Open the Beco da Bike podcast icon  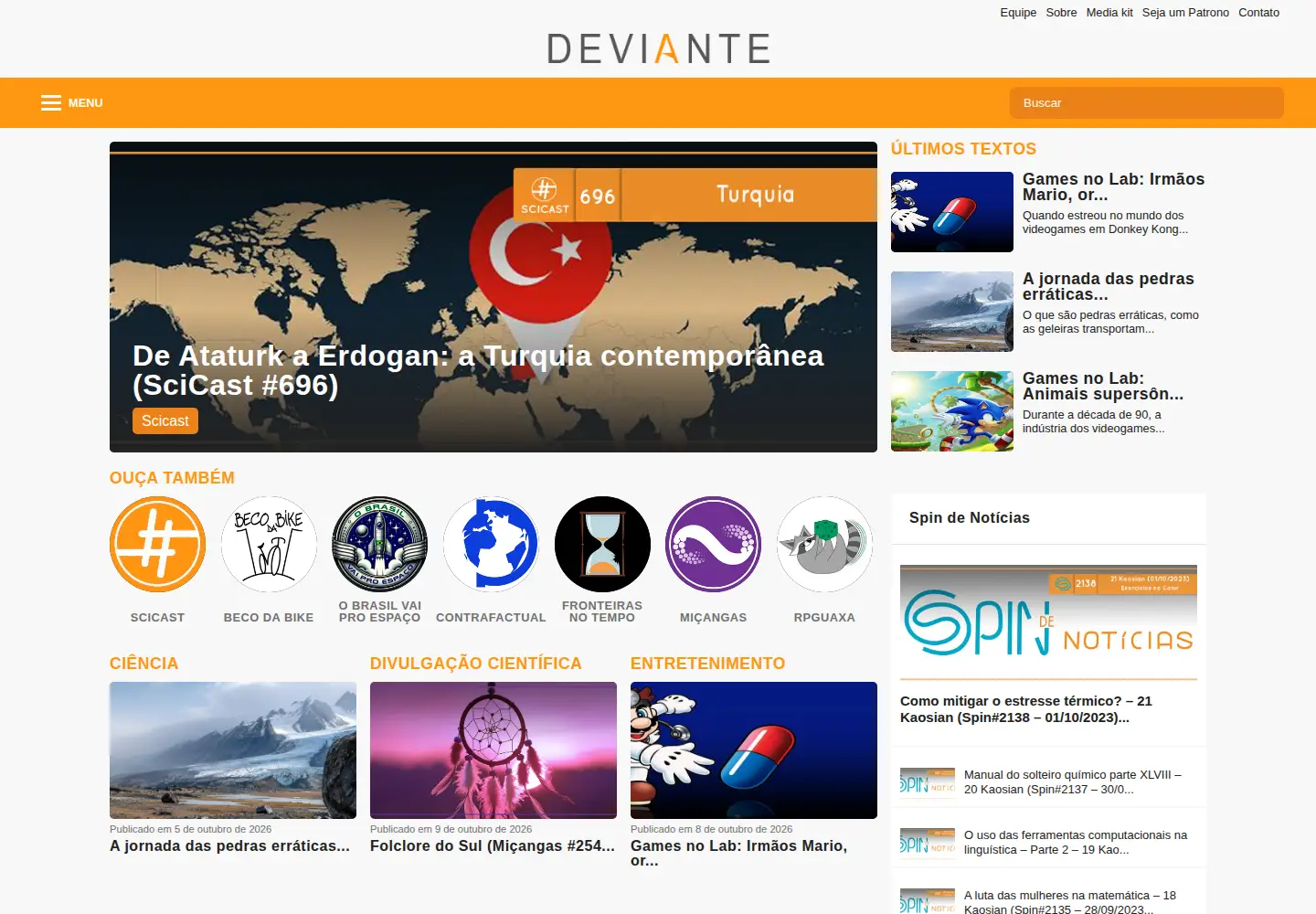pos(269,544)
